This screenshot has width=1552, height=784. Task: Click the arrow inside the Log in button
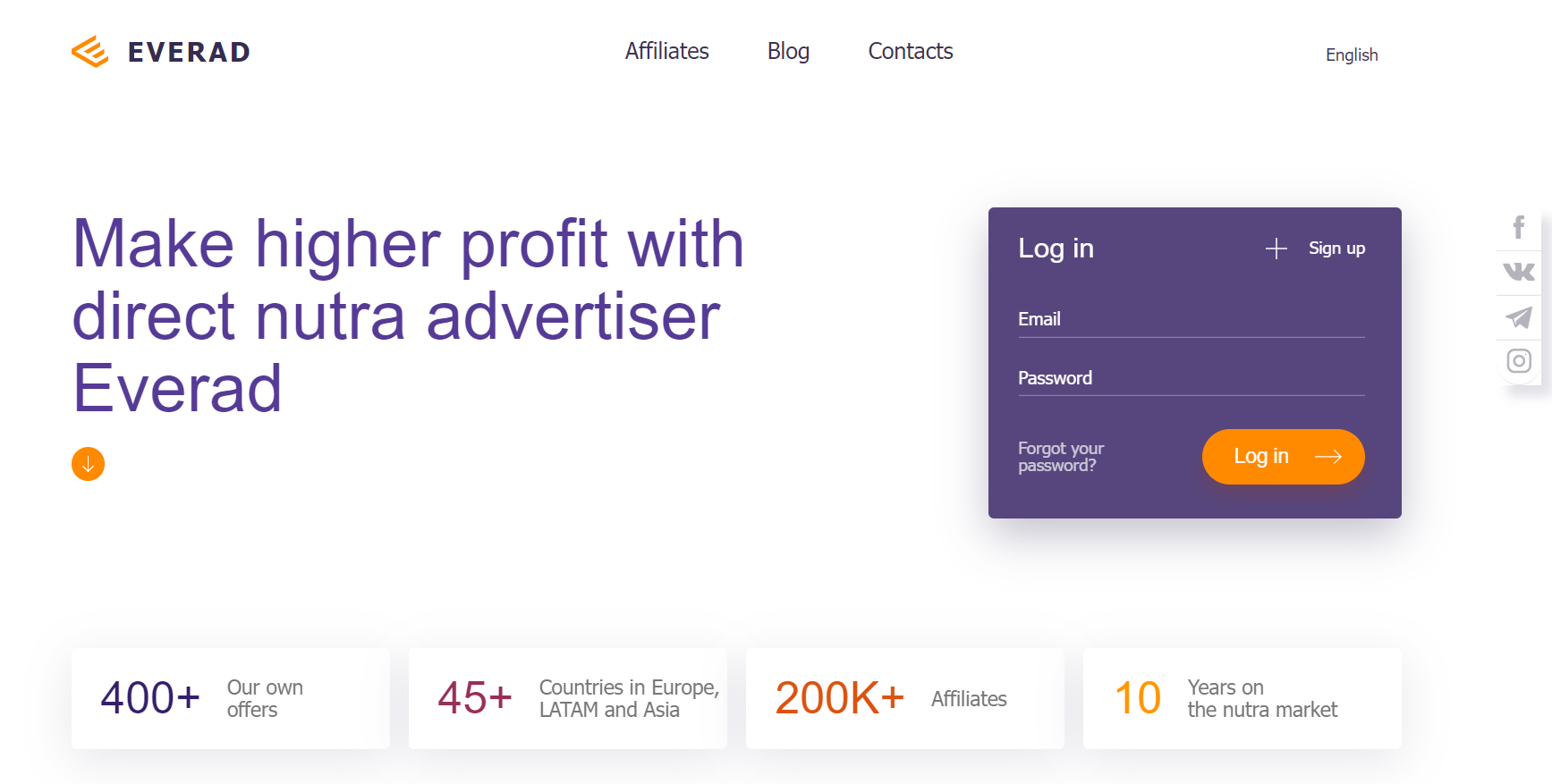click(1328, 457)
